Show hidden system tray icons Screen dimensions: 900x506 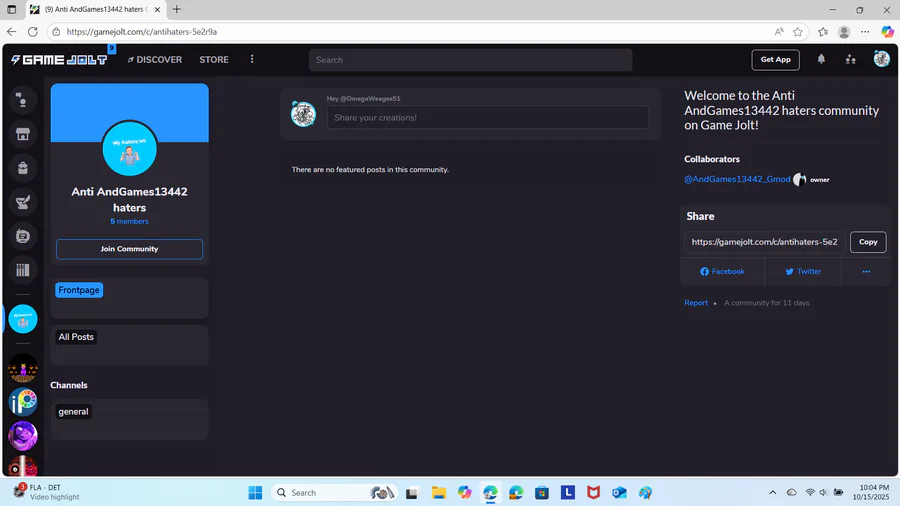pyautogui.click(x=773, y=492)
